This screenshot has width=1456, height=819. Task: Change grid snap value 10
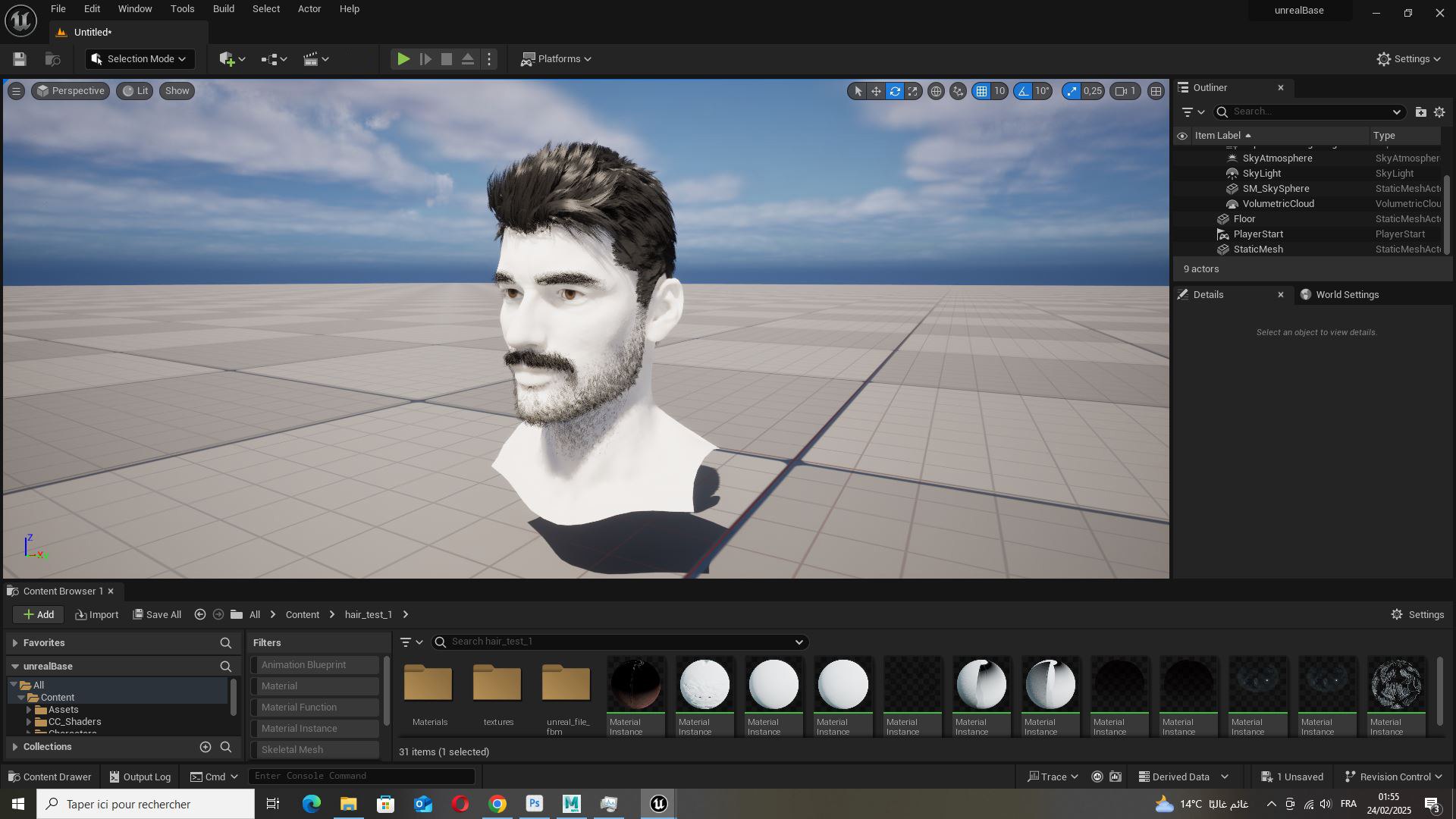[x=999, y=91]
